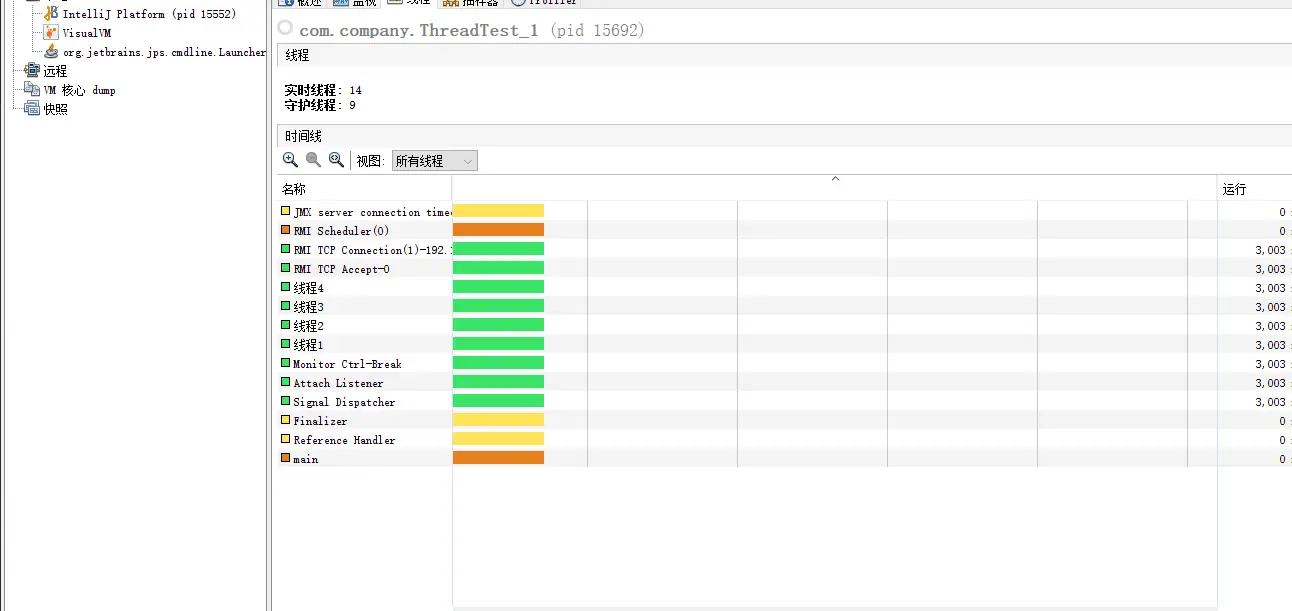Click the yellow state icon of Finalizer
This screenshot has width=1292, height=611.
coord(286,420)
